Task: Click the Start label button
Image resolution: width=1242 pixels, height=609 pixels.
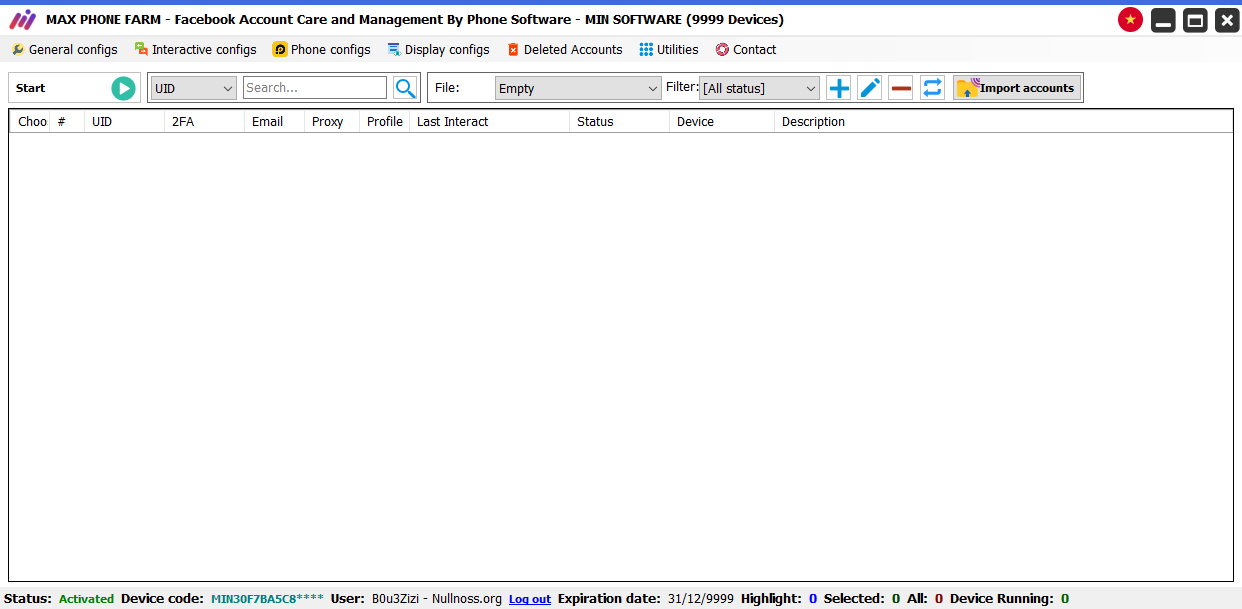Action: (x=31, y=88)
